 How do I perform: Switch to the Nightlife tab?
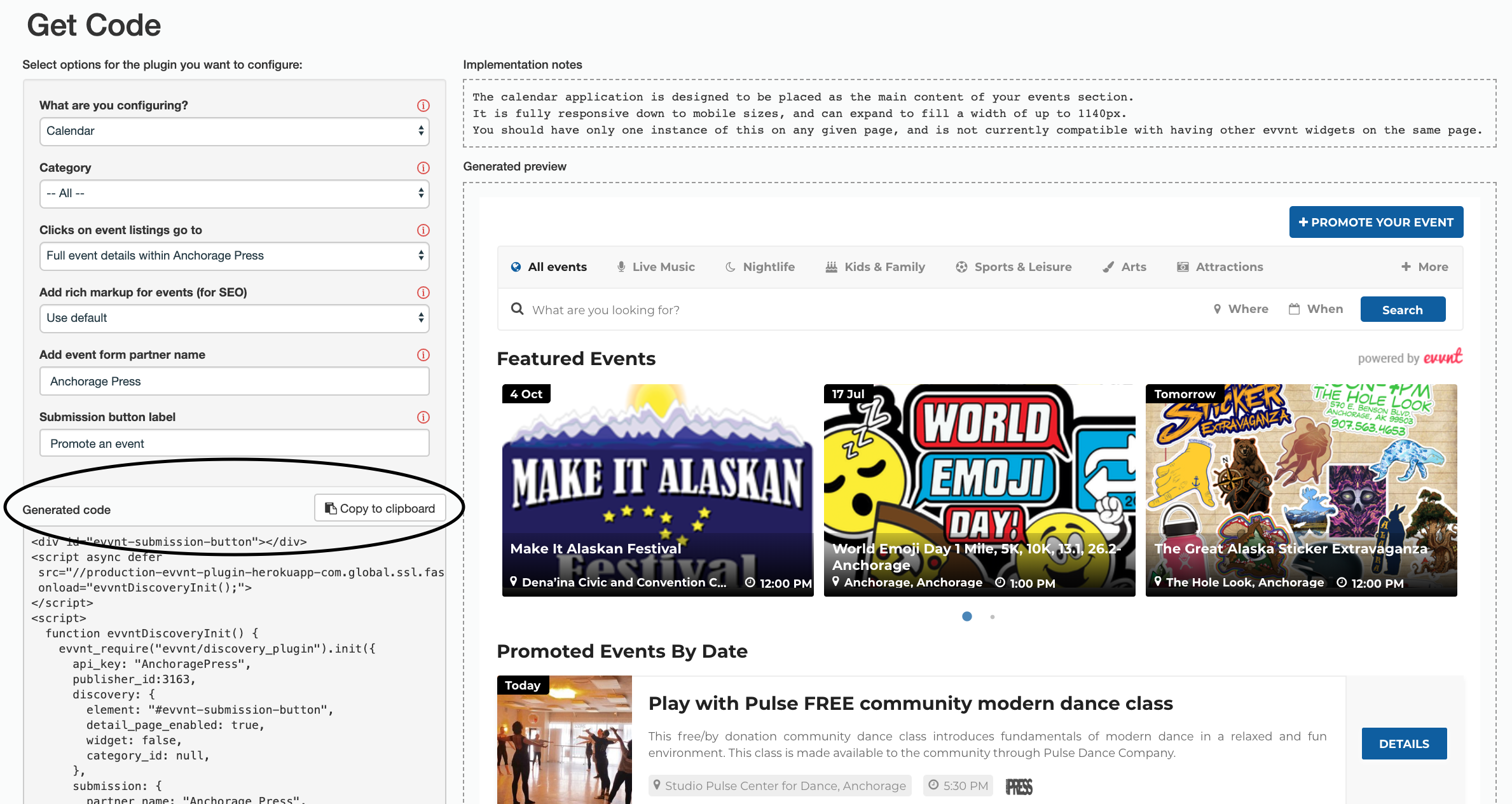(x=760, y=267)
